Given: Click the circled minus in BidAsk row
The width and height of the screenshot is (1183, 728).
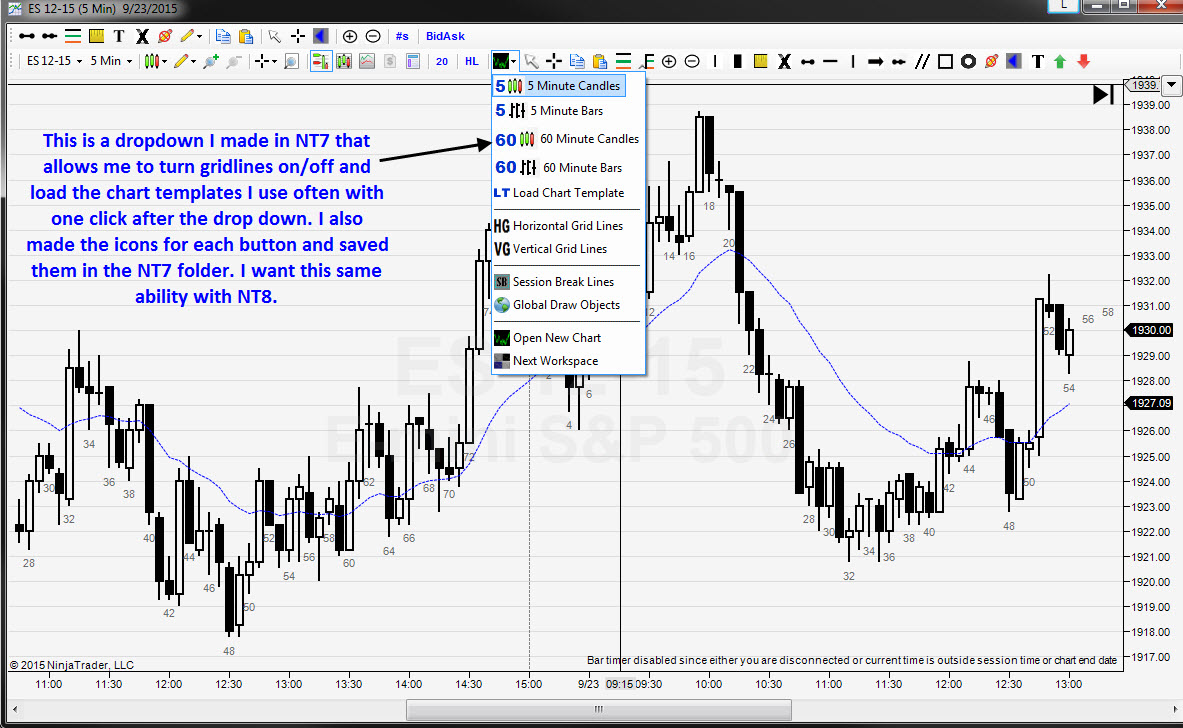Looking at the screenshot, I should (373, 36).
